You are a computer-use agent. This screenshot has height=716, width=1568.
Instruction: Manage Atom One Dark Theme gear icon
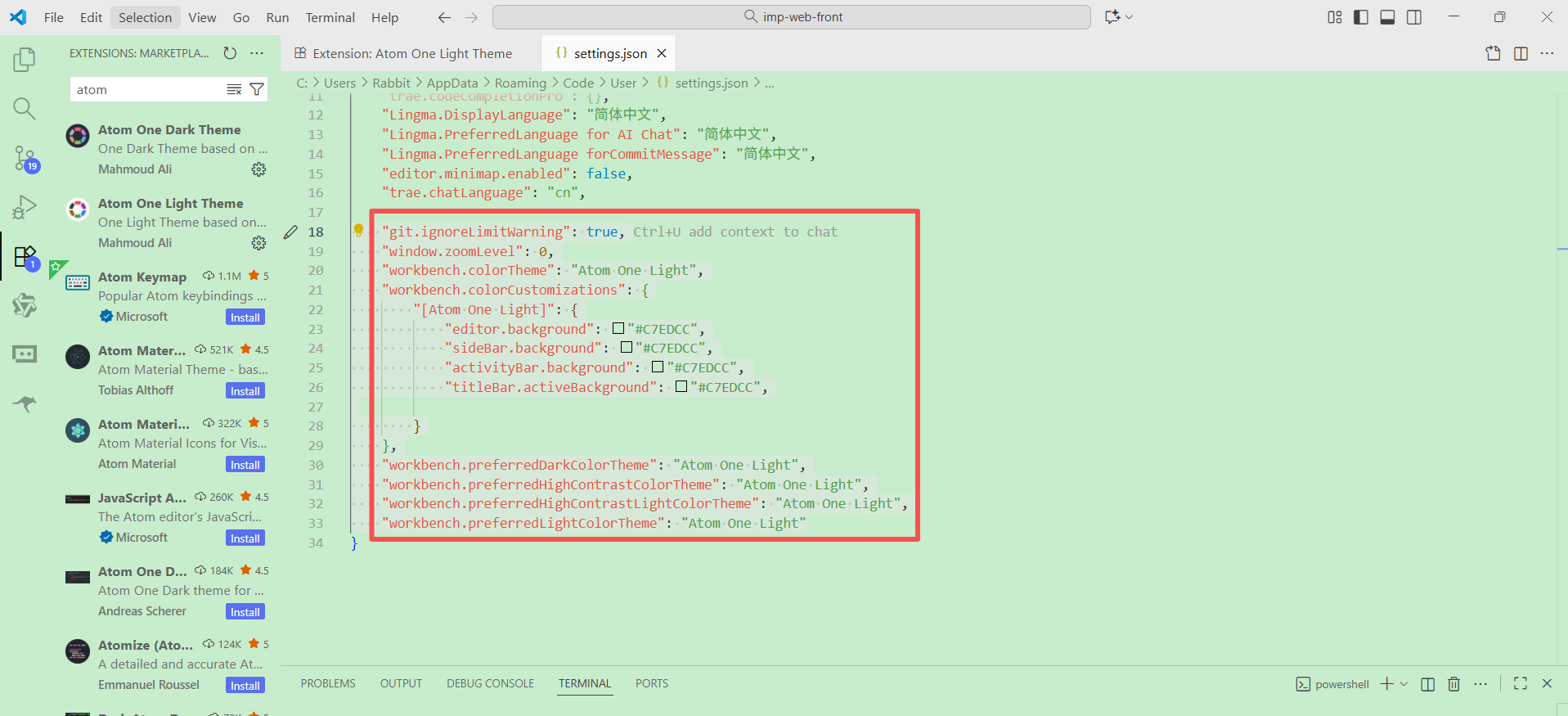[258, 169]
